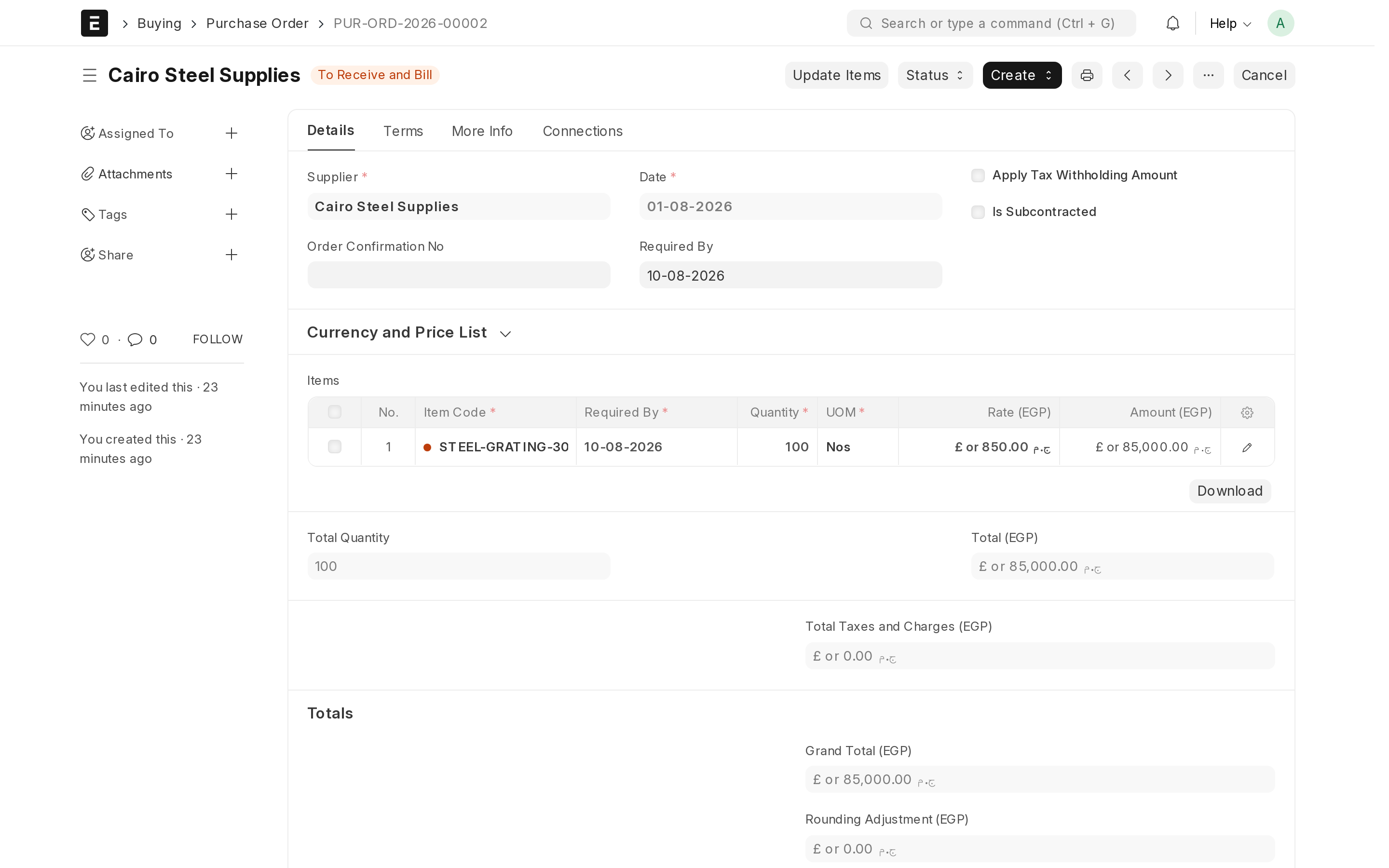Click Order Confirmation No field
Viewport: 1389px width, 868px height.
459,275
